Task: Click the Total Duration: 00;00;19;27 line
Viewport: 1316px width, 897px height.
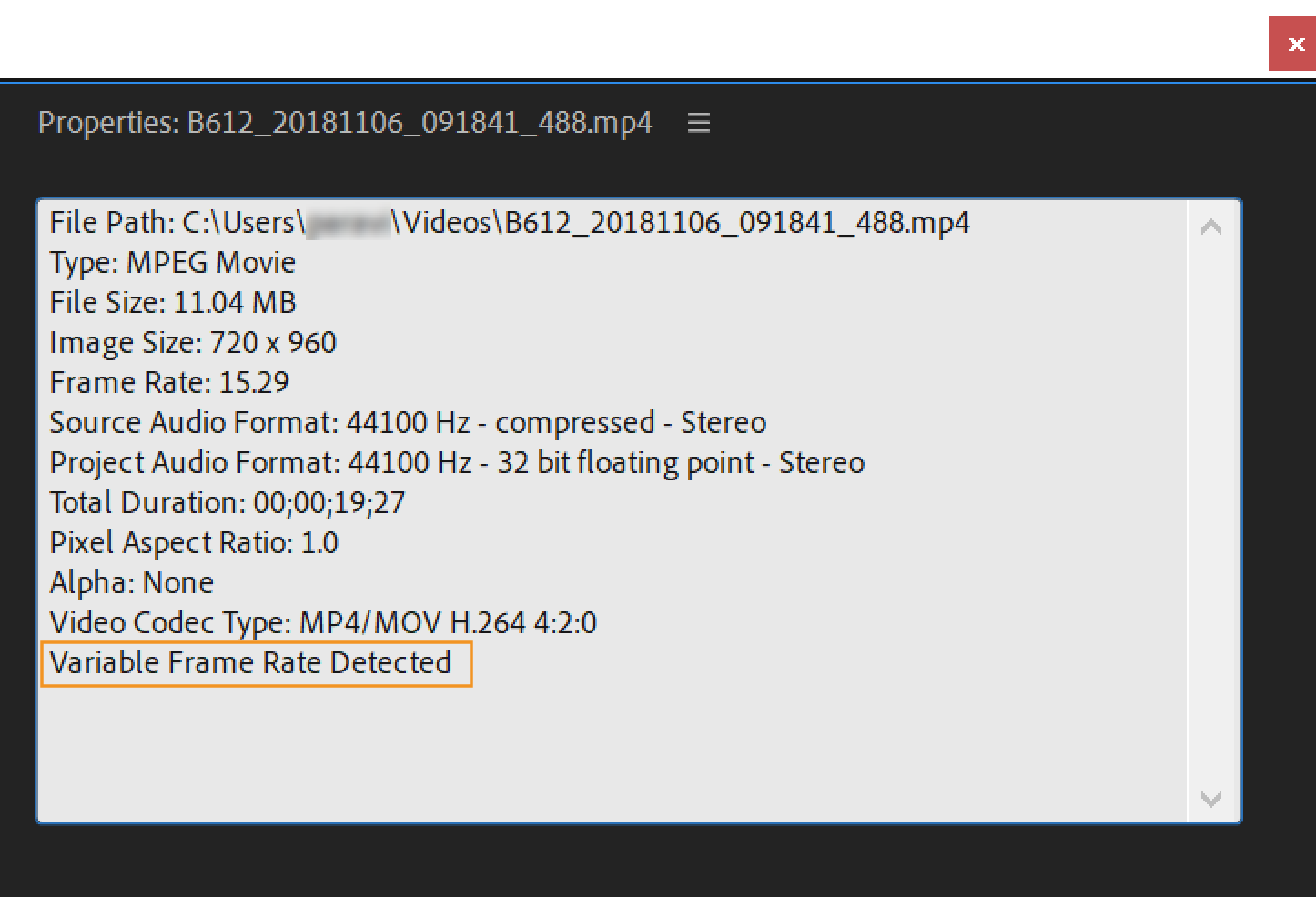Action: [228, 503]
